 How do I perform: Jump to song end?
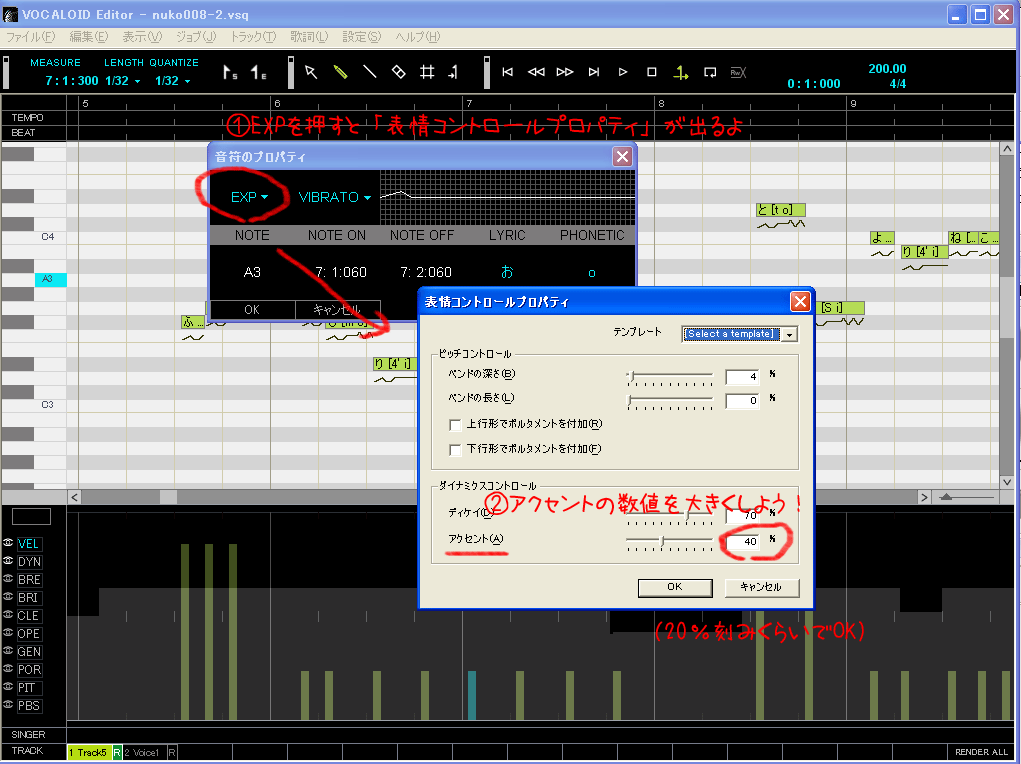pyautogui.click(x=594, y=72)
